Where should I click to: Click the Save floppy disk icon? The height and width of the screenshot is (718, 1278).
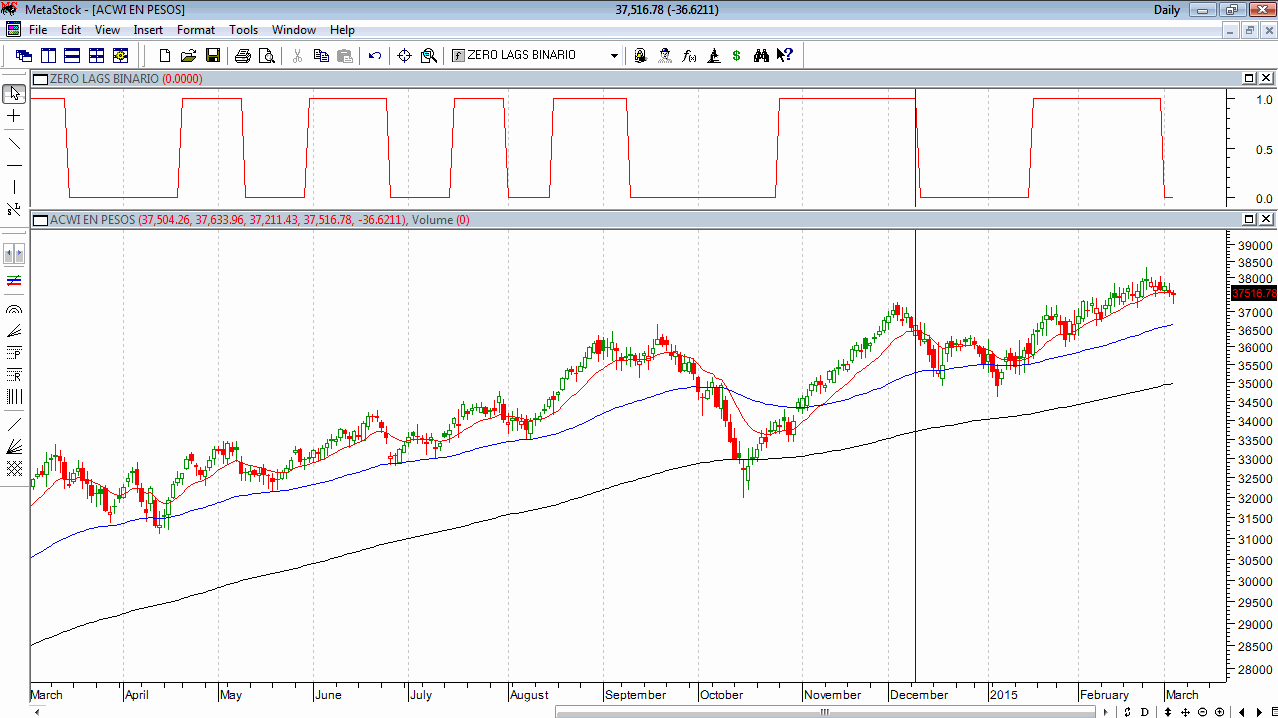point(213,56)
